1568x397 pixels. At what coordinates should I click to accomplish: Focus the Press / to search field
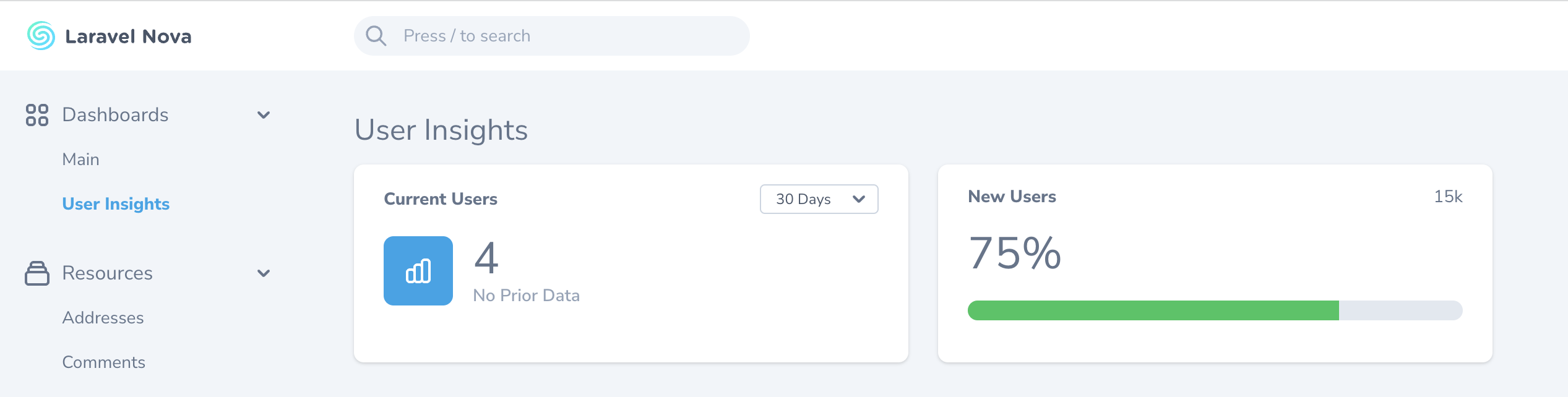[557, 36]
